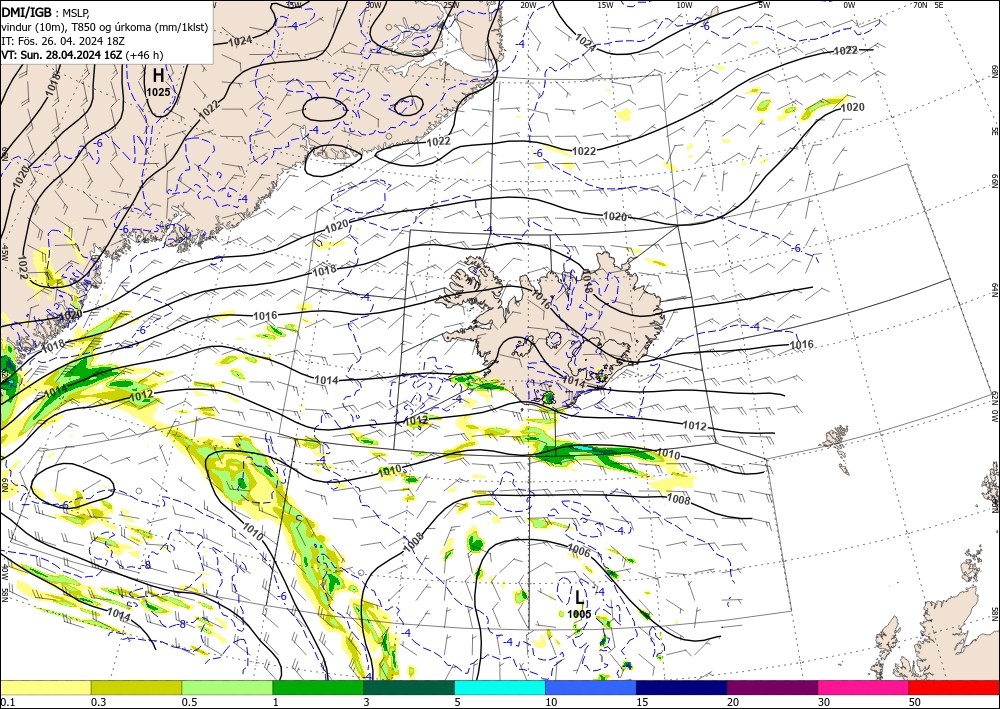Select the 'VT: Sun. 28.04.2024 16Z (+46 h)' line
Image resolution: width=1000 pixels, height=709 pixels.
click(82, 55)
